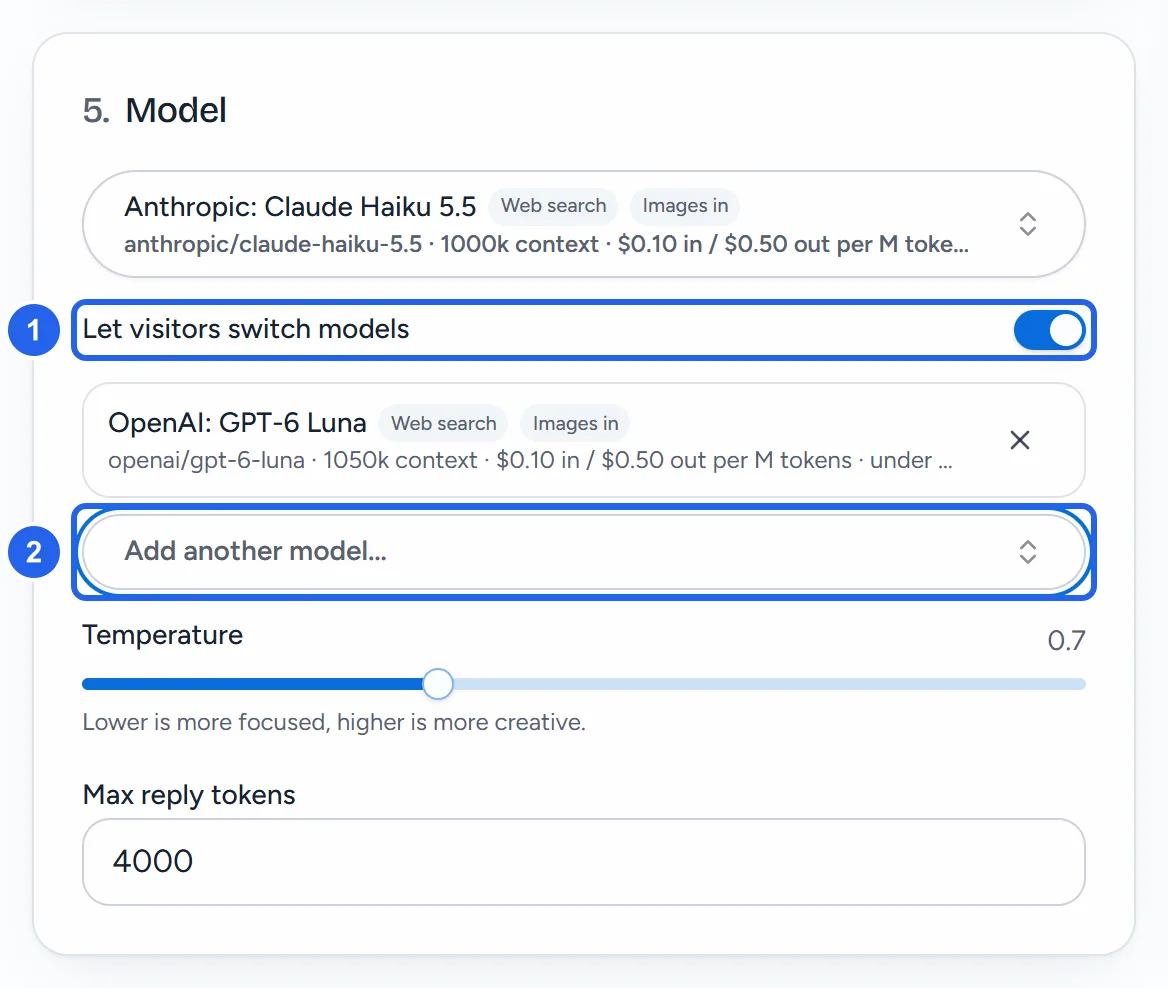Click the openai/gpt-6-luna details line
Image resolution: width=1168 pixels, height=988 pixels.
[530, 460]
